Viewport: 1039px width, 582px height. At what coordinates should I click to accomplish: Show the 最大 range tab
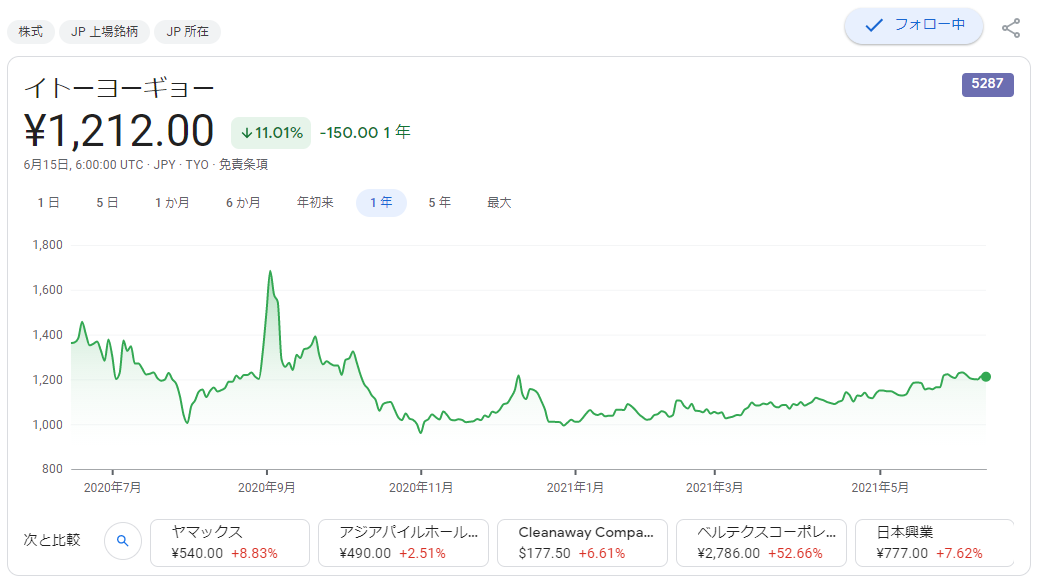499,203
